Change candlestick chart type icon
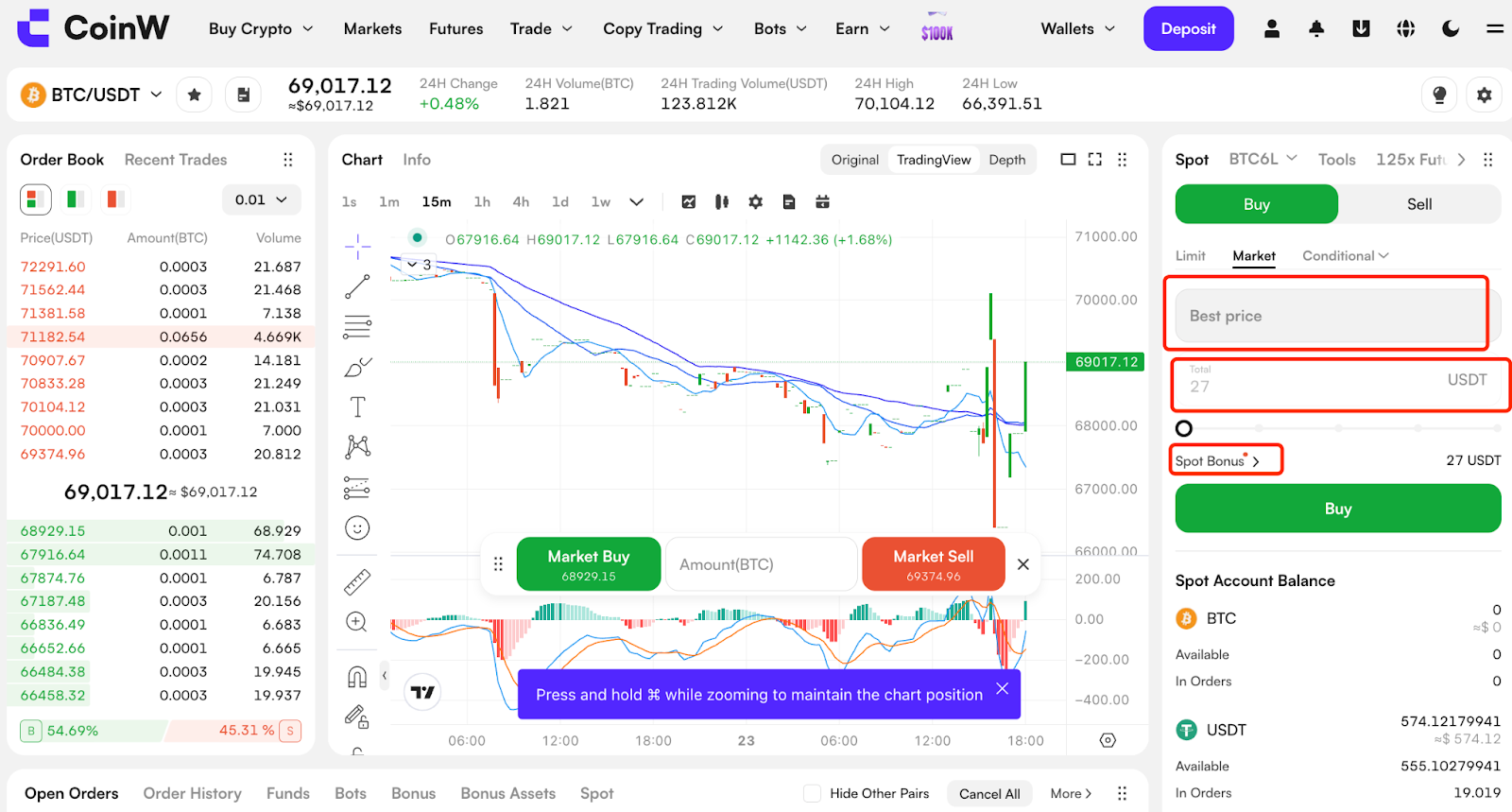This screenshot has width=1512, height=812. tap(722, 201)
